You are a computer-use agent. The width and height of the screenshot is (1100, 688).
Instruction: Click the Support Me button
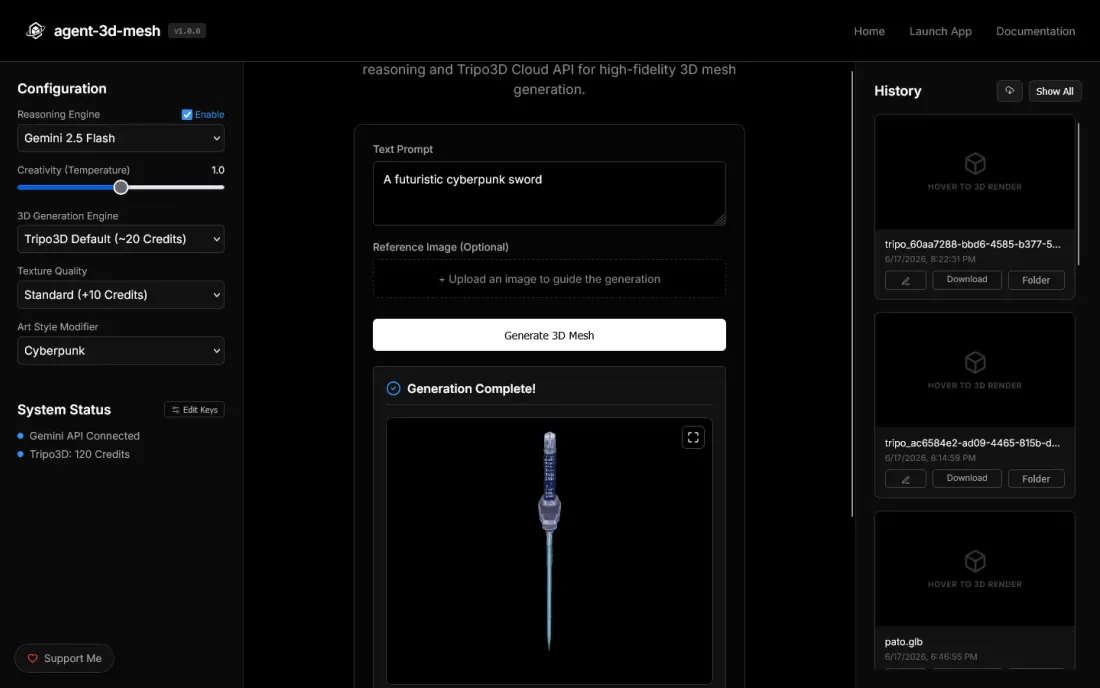click(x=64, y=659)
